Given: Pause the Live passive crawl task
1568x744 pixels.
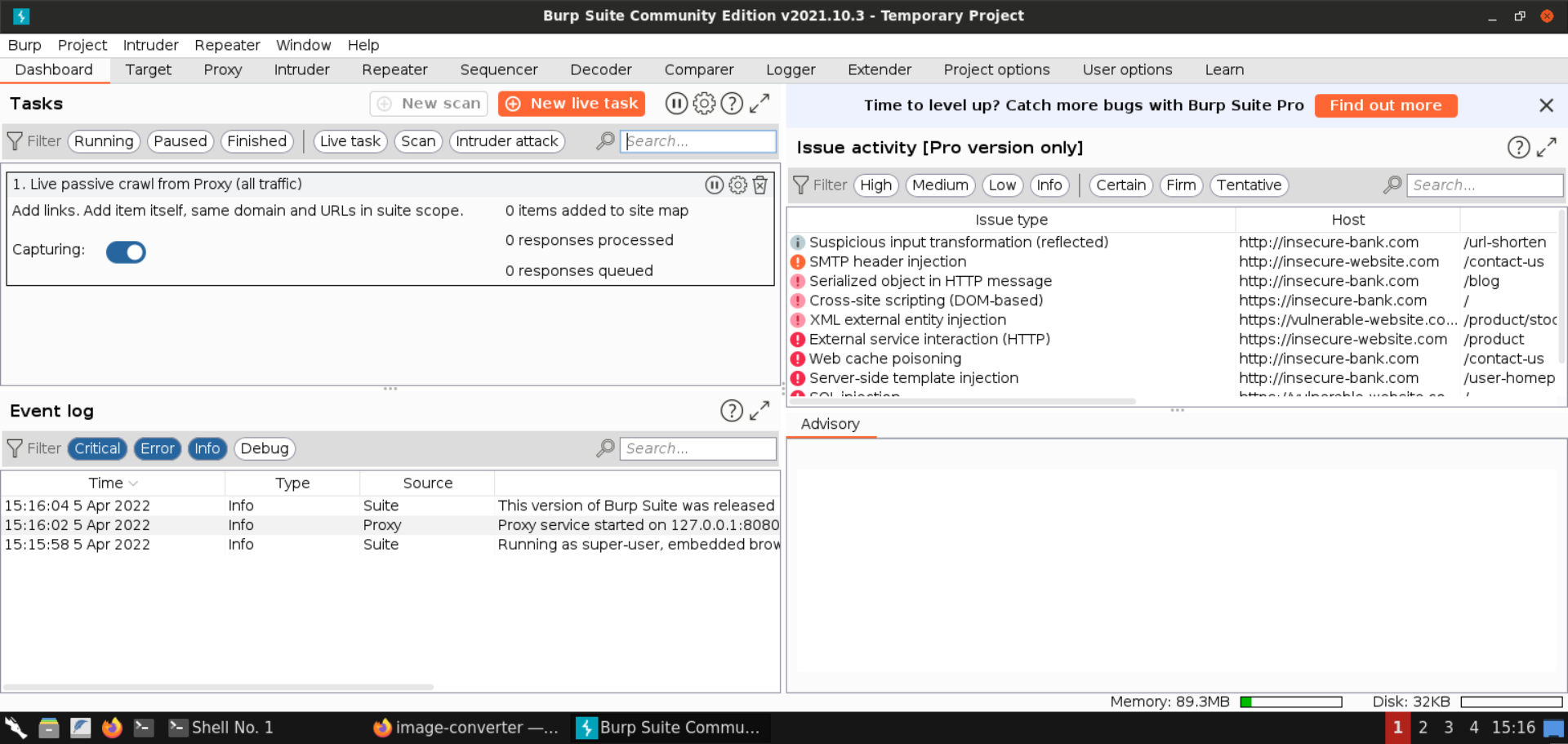Looking at the screenshot, I should [x=715, y=185].
